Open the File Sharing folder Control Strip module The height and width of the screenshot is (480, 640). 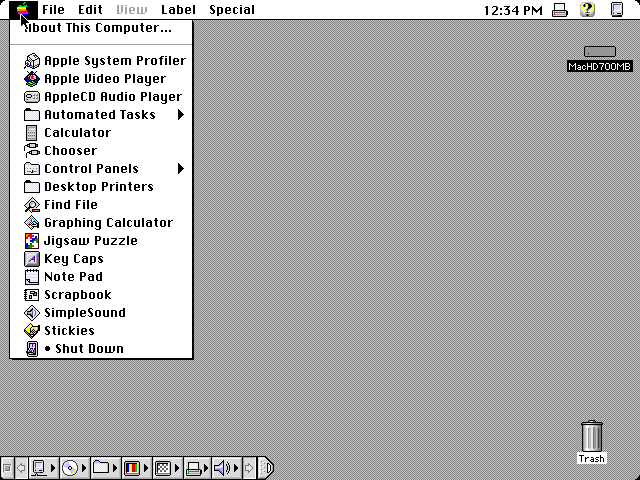pyautogui.click(x=105, y=468)
